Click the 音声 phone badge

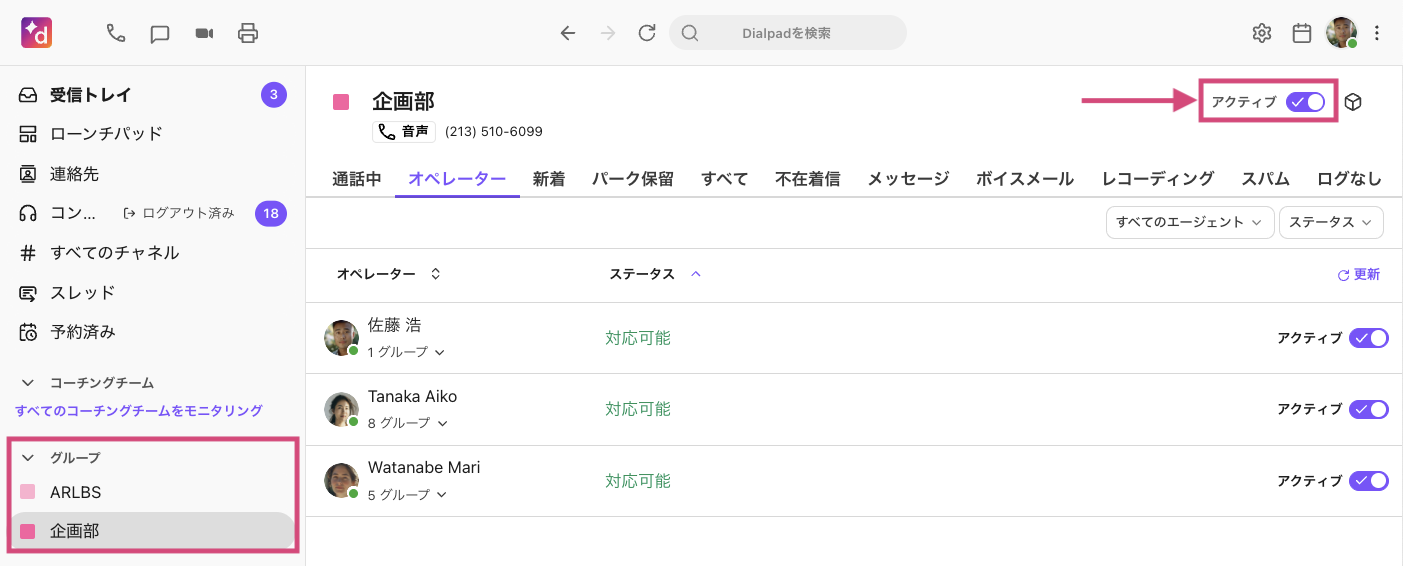[404, 132]
